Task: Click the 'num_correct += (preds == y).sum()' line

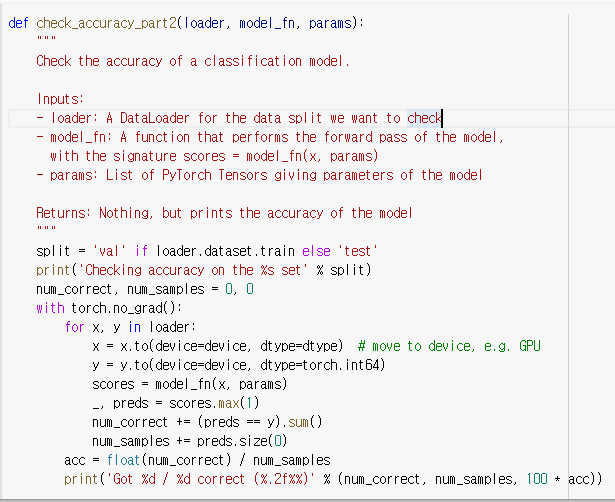Action: 207,422
